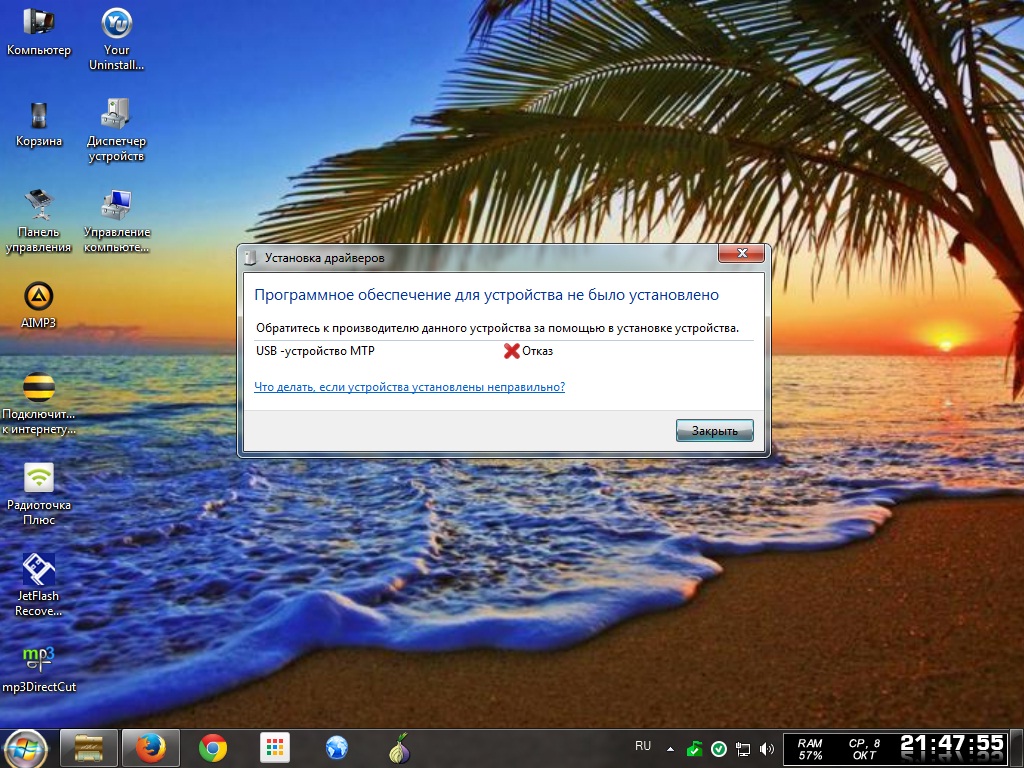Click the JetFlash Recovery desktop icon

click(39, 570)
